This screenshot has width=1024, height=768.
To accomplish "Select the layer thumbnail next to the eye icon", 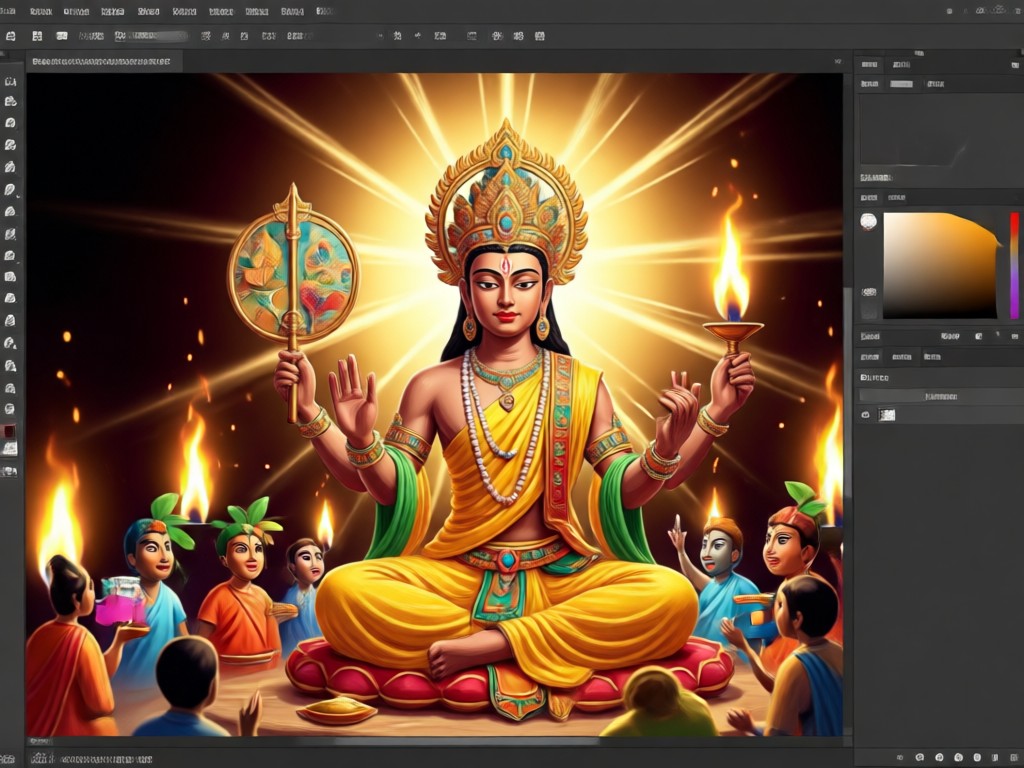I will tap(887, 415).
